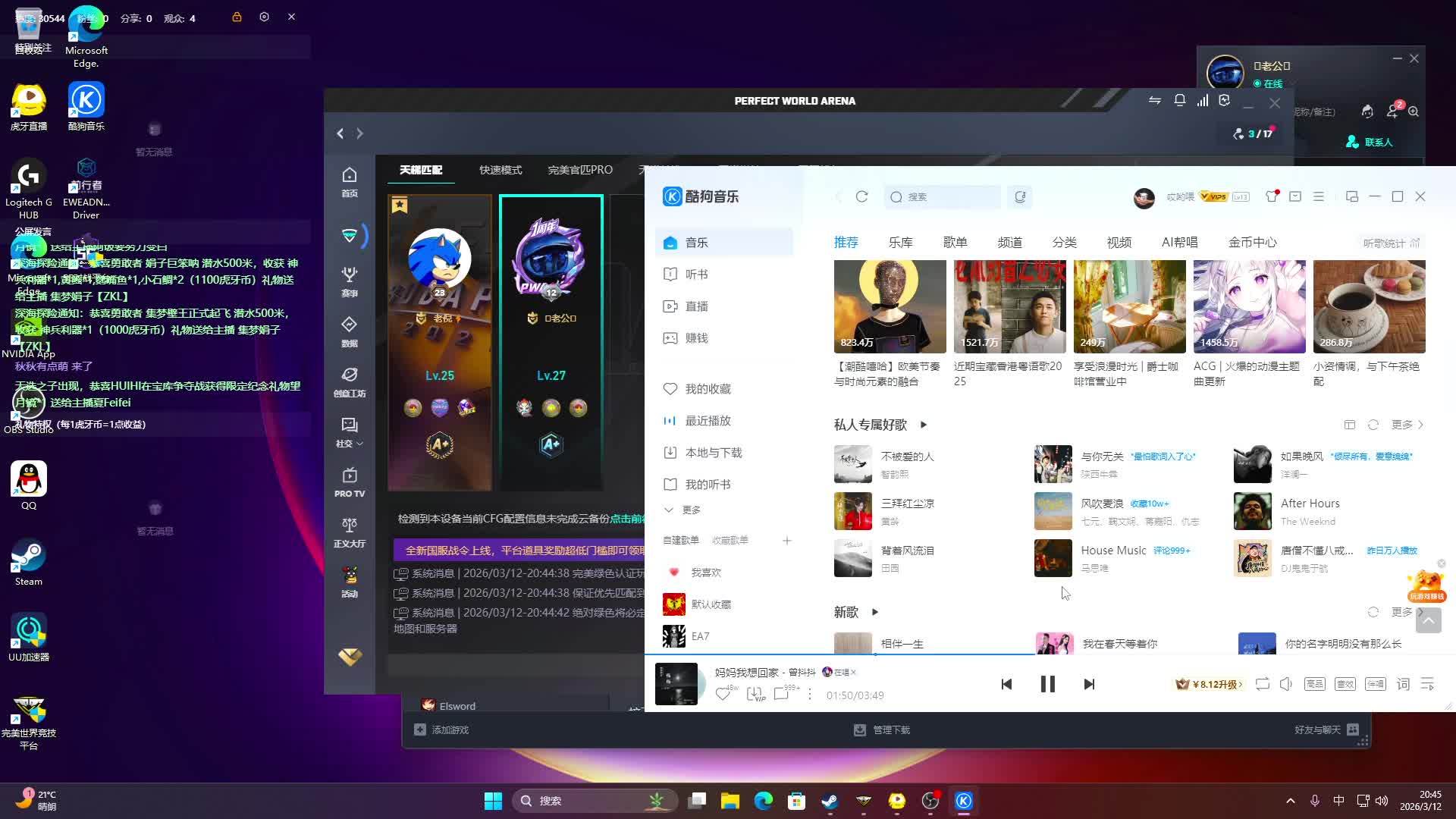Open PRO TV in the arena sidebar
This screenshot has height=819, width=1456.
pos(349,482)
